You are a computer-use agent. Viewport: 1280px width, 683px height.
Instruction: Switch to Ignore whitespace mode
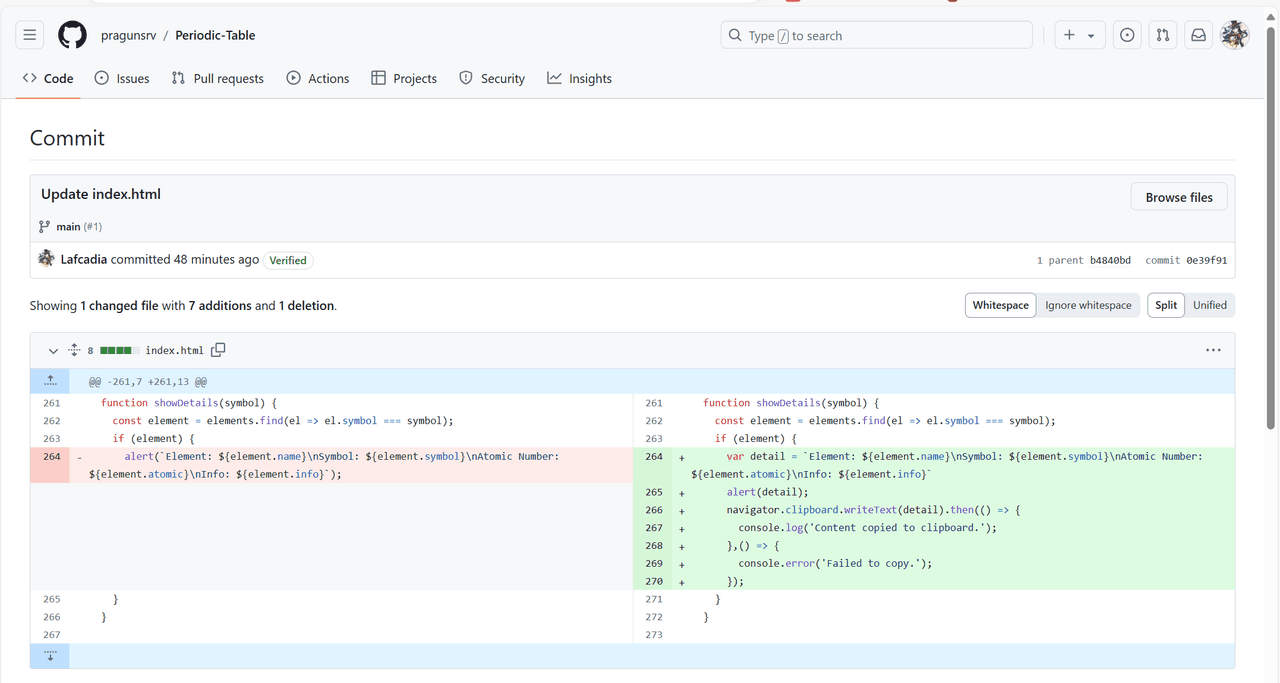pyautogui.click(x=1088, y=305)
